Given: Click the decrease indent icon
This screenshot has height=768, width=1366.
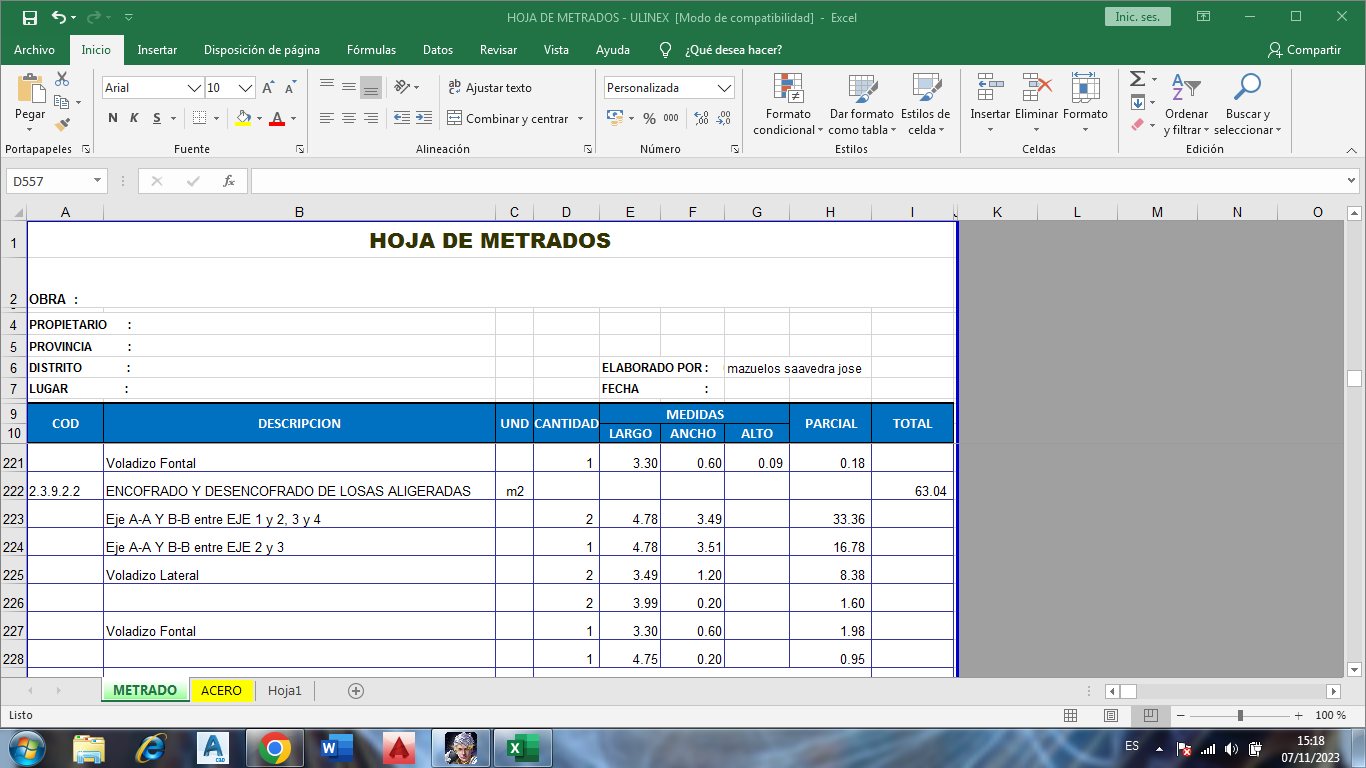Looking at the screenshot, I should (x=401, y=118).
